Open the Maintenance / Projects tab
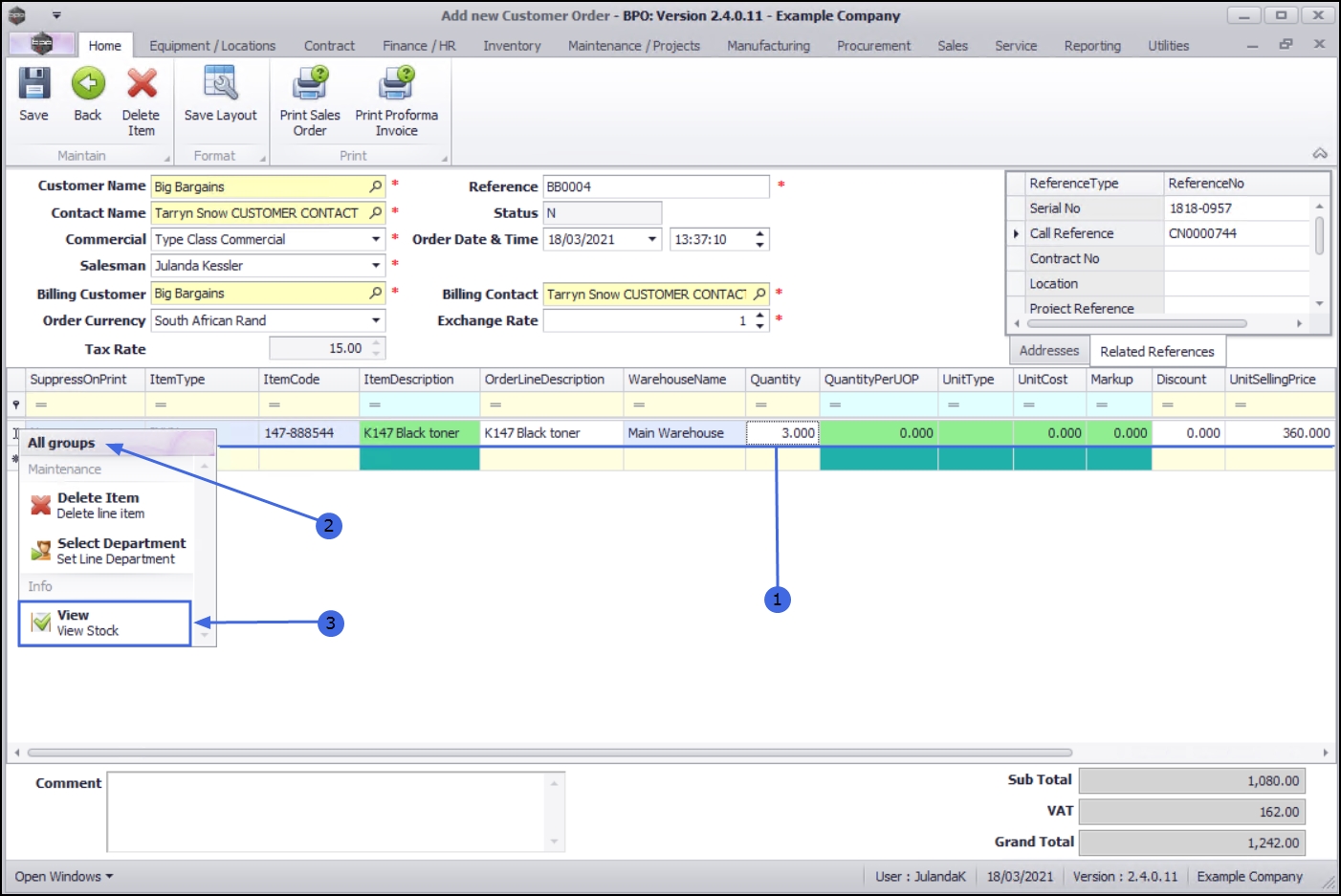 point(634,45)
